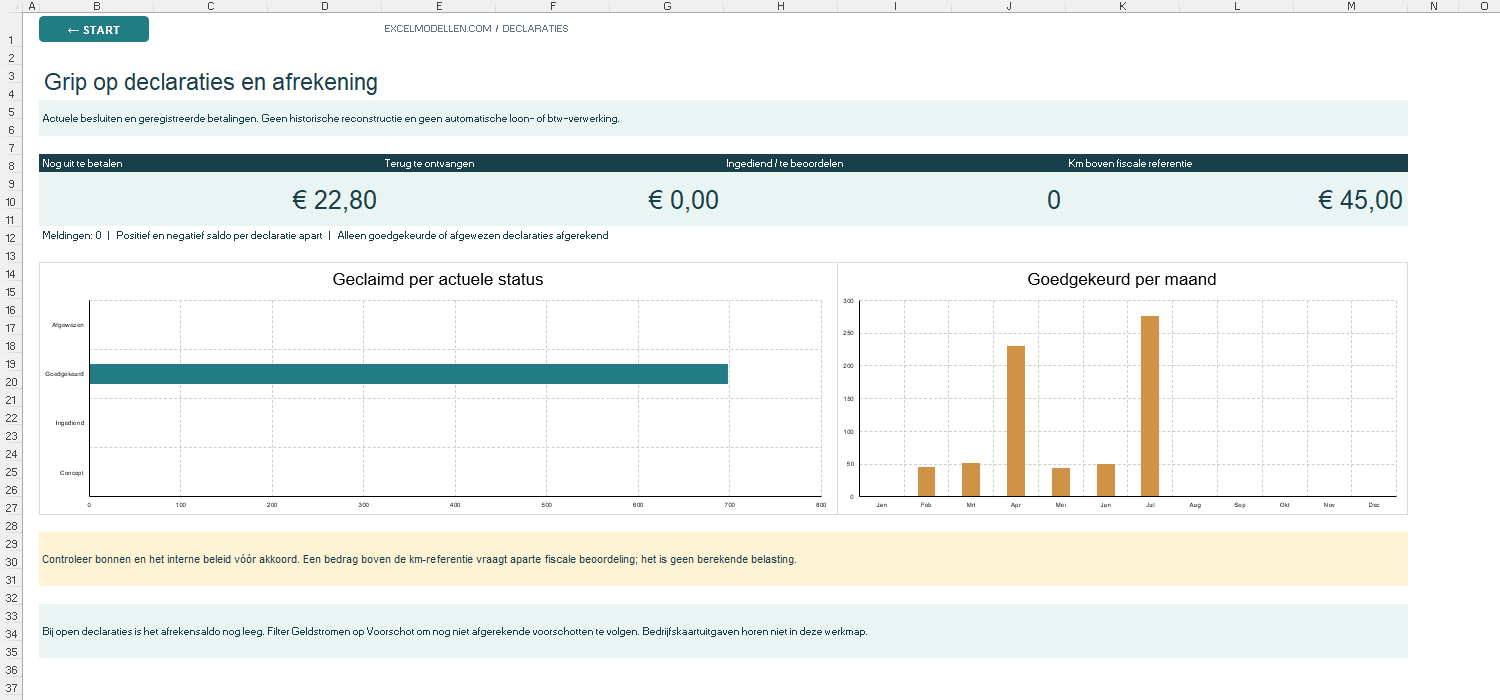Select column B header

tap(96, 6)
